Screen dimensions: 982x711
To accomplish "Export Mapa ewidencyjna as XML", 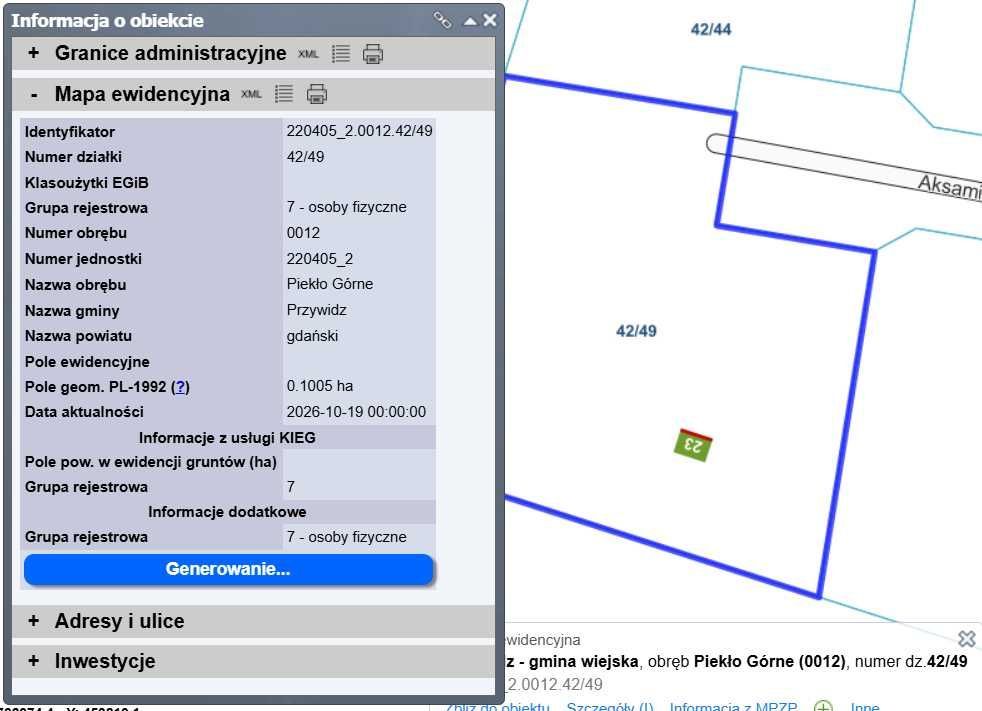I will (x=251, y=95).
